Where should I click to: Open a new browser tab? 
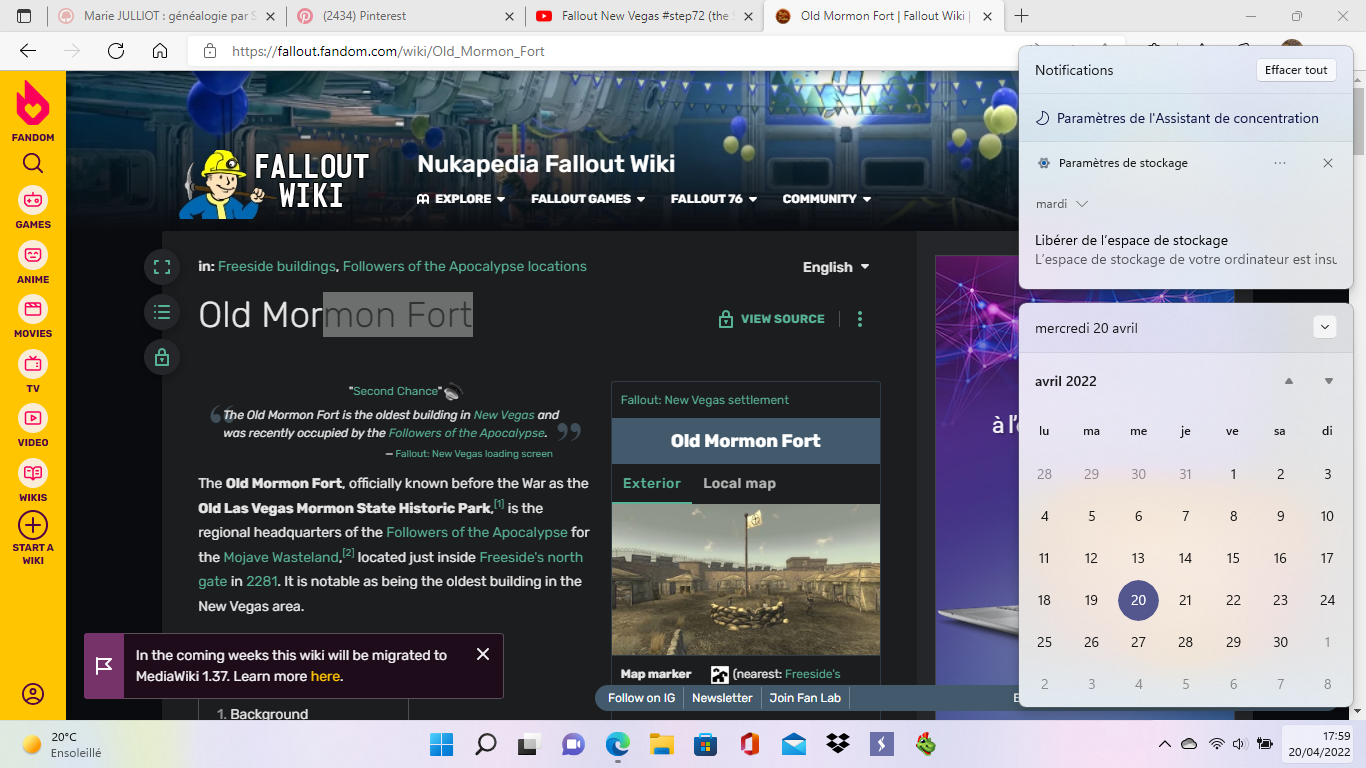pyautogui.click(x=1021, y=16)
